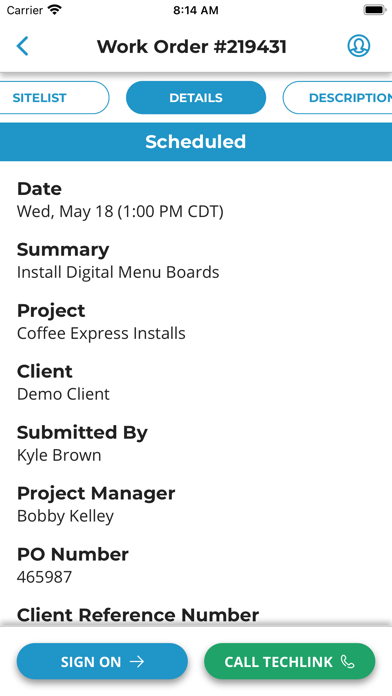The image size is (392, 696).
Task: Tap the Install Digital Menu Boards summary
Action: [x=118, y=272]
